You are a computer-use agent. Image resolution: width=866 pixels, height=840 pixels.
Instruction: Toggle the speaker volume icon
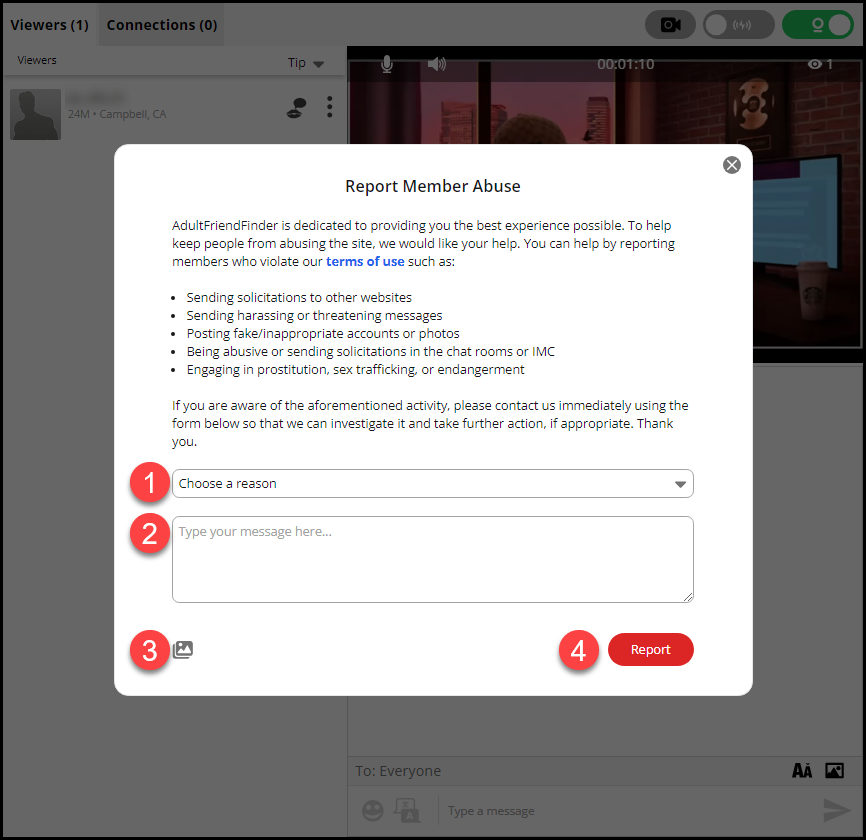[x=436, y=64]
